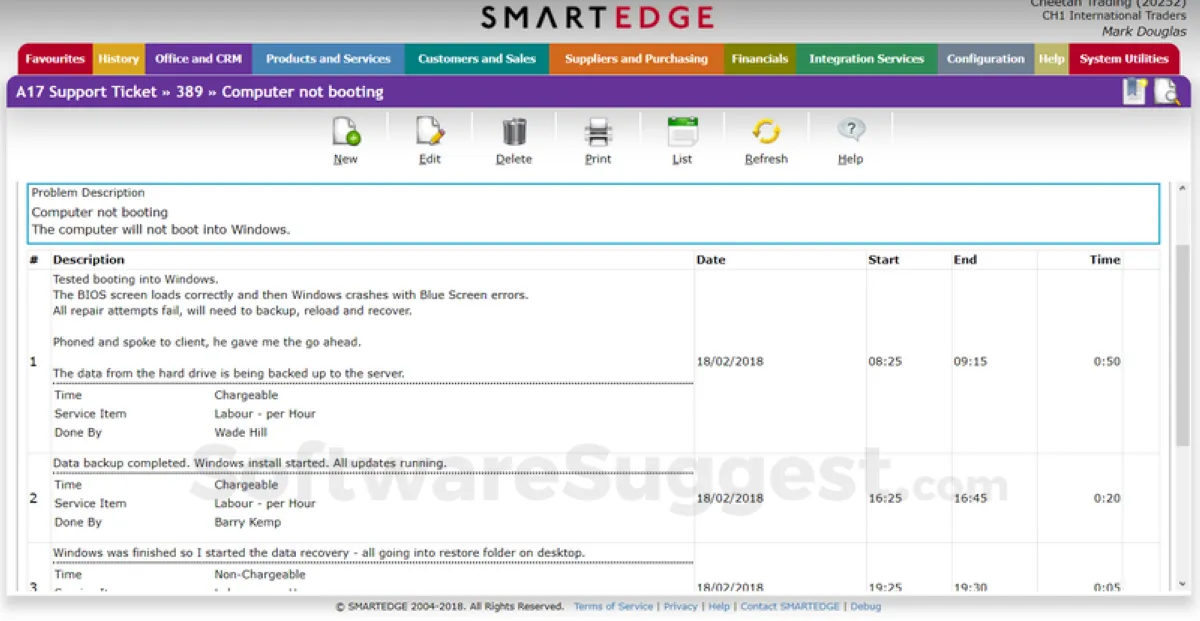This screenshot has height=621, width=1200.
Task: Open the Terms of Service link
Action: point(613,606)
